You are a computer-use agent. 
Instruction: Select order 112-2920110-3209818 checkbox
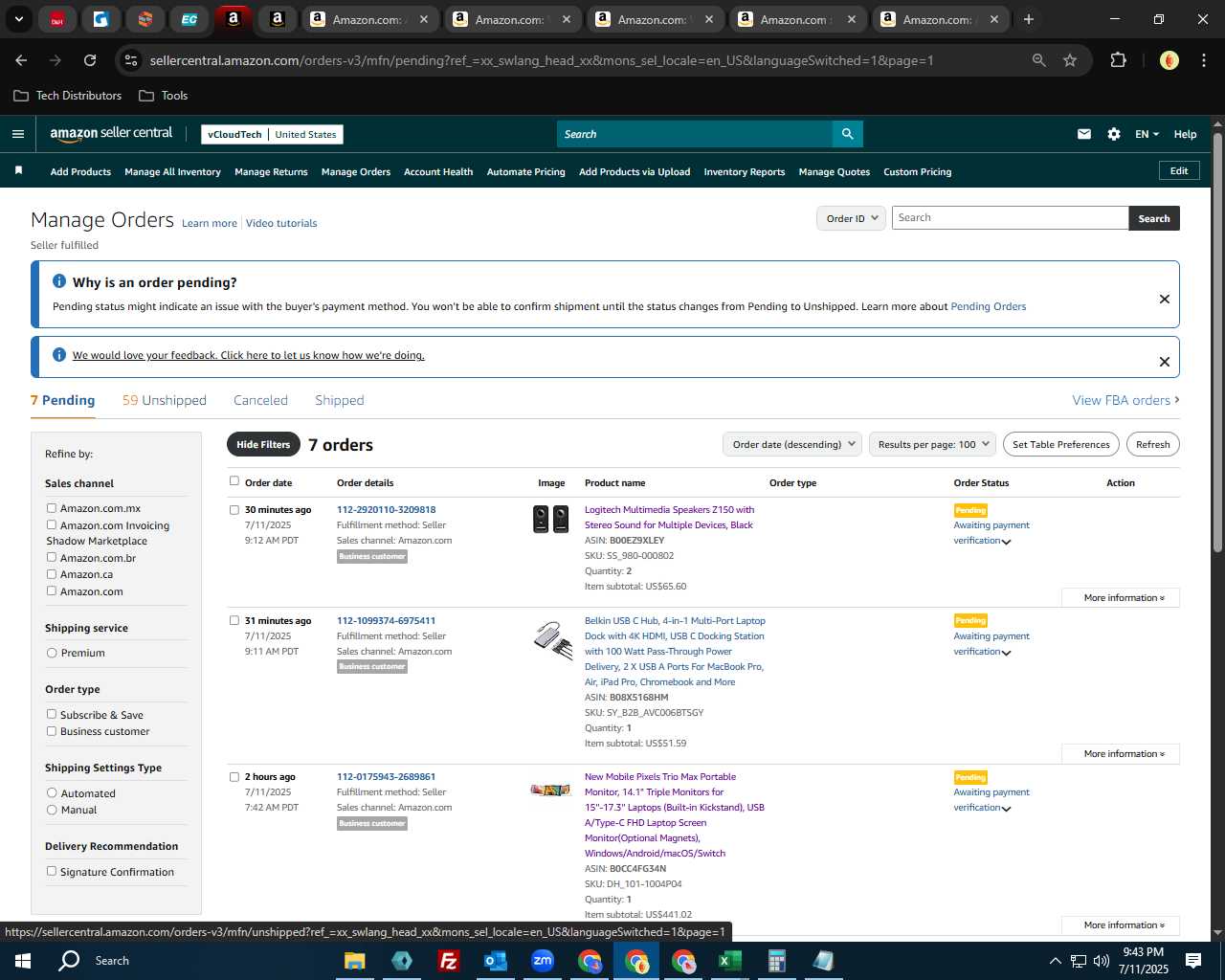(234, 510)
